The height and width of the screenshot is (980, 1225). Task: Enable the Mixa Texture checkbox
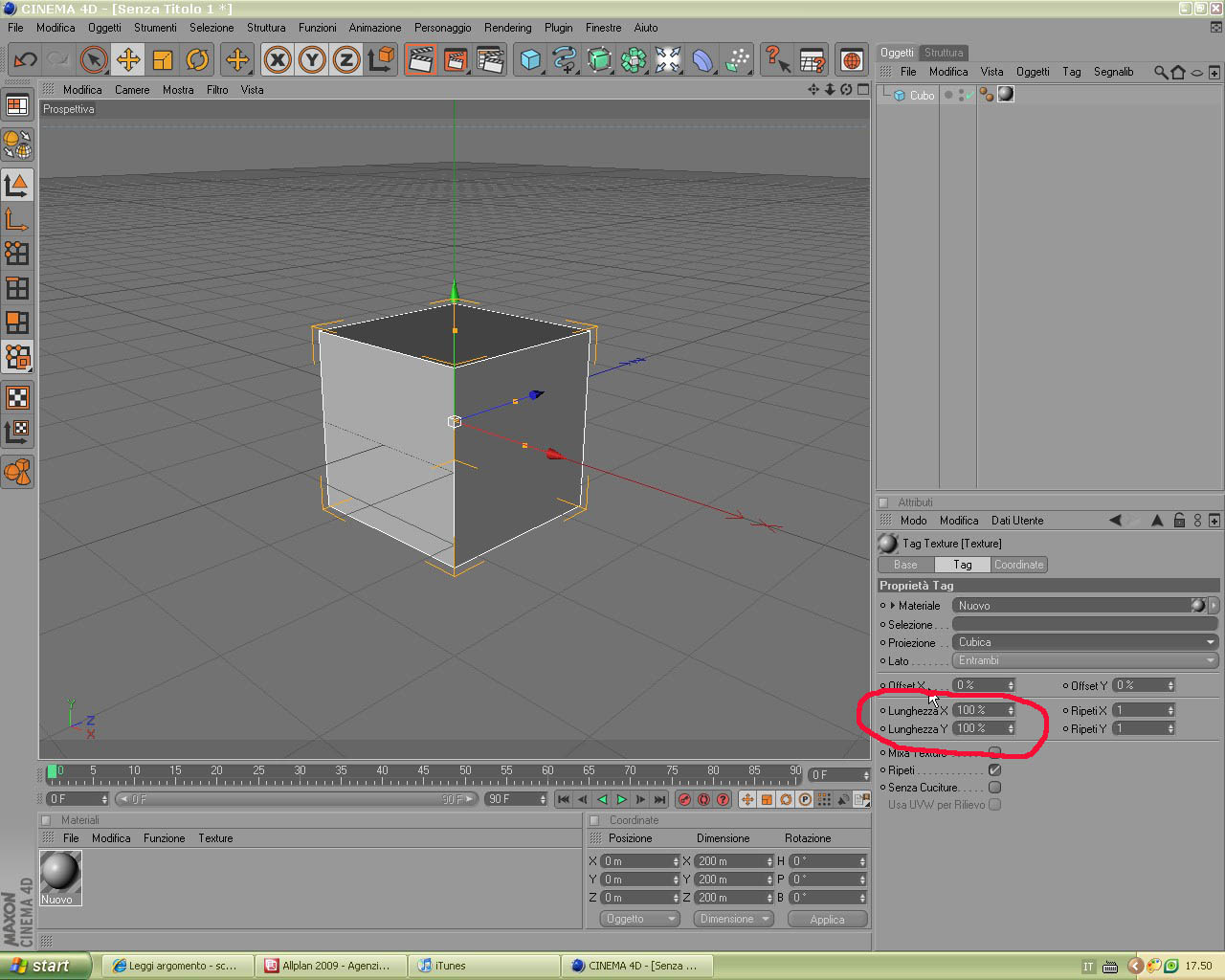pyautogui.click(x=995, y=752)
